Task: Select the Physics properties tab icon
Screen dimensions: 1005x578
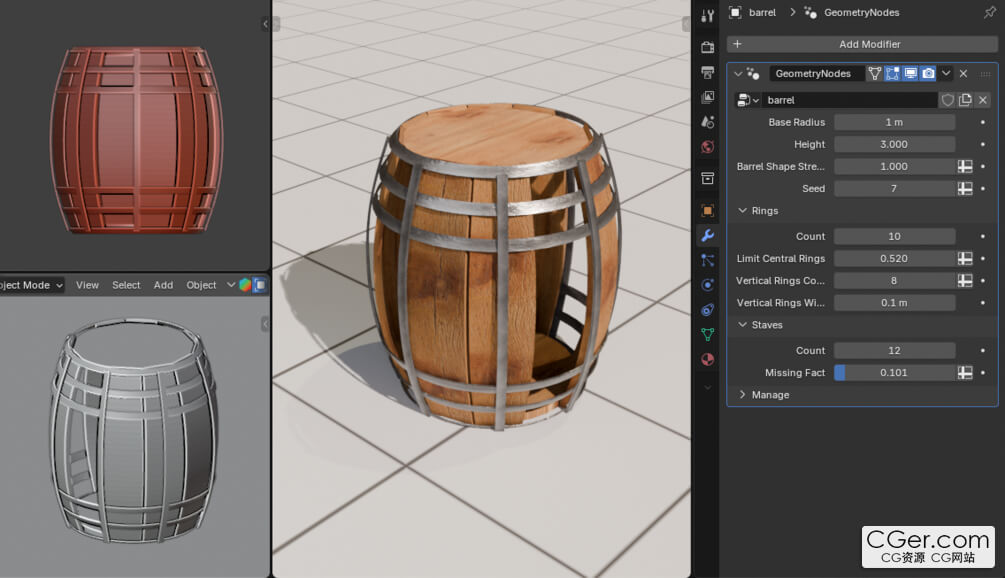Action: pyautogui.click(x=707, y=284)
